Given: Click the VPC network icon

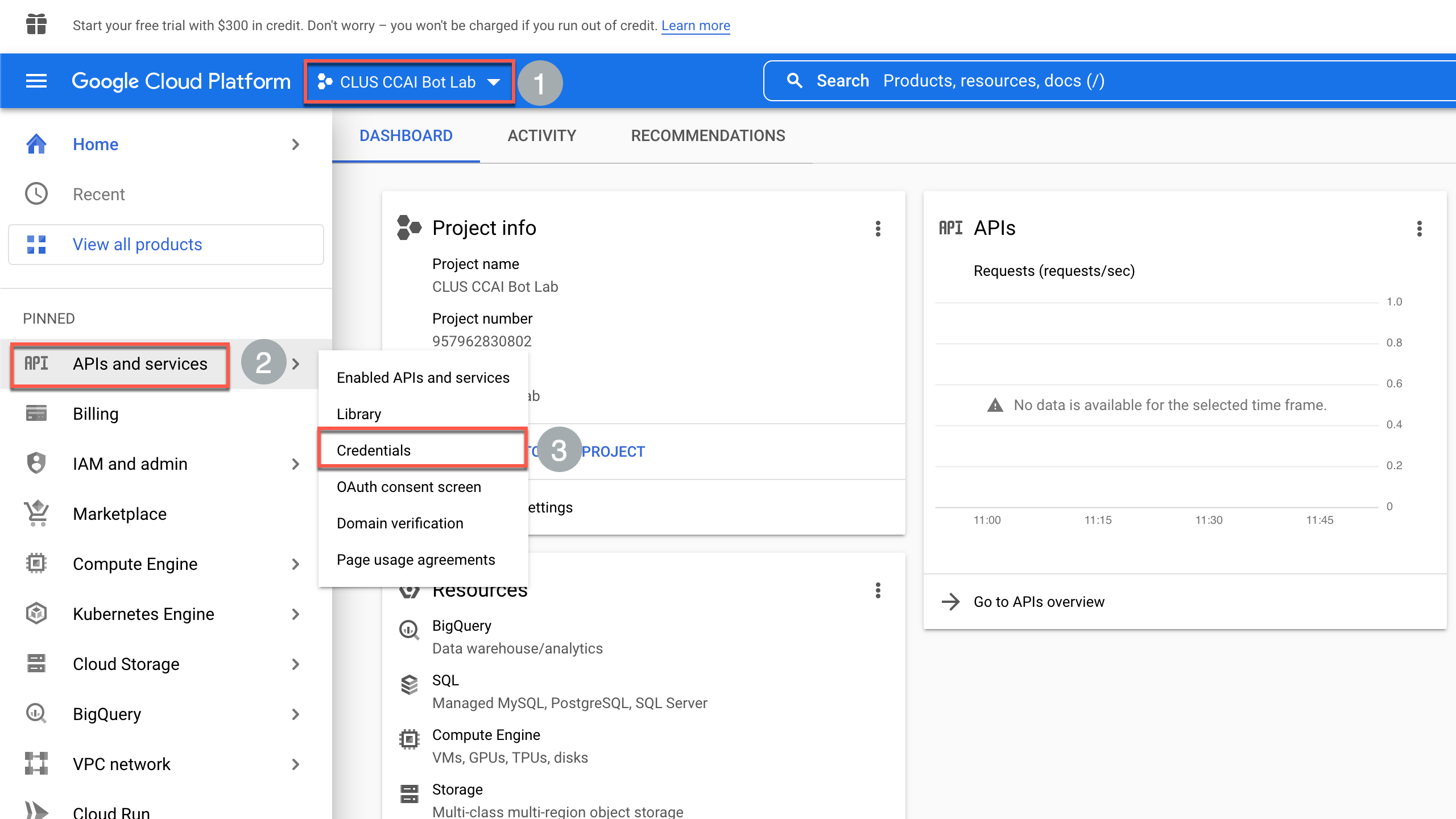Looking at the screenshot, I should (36, 764).
